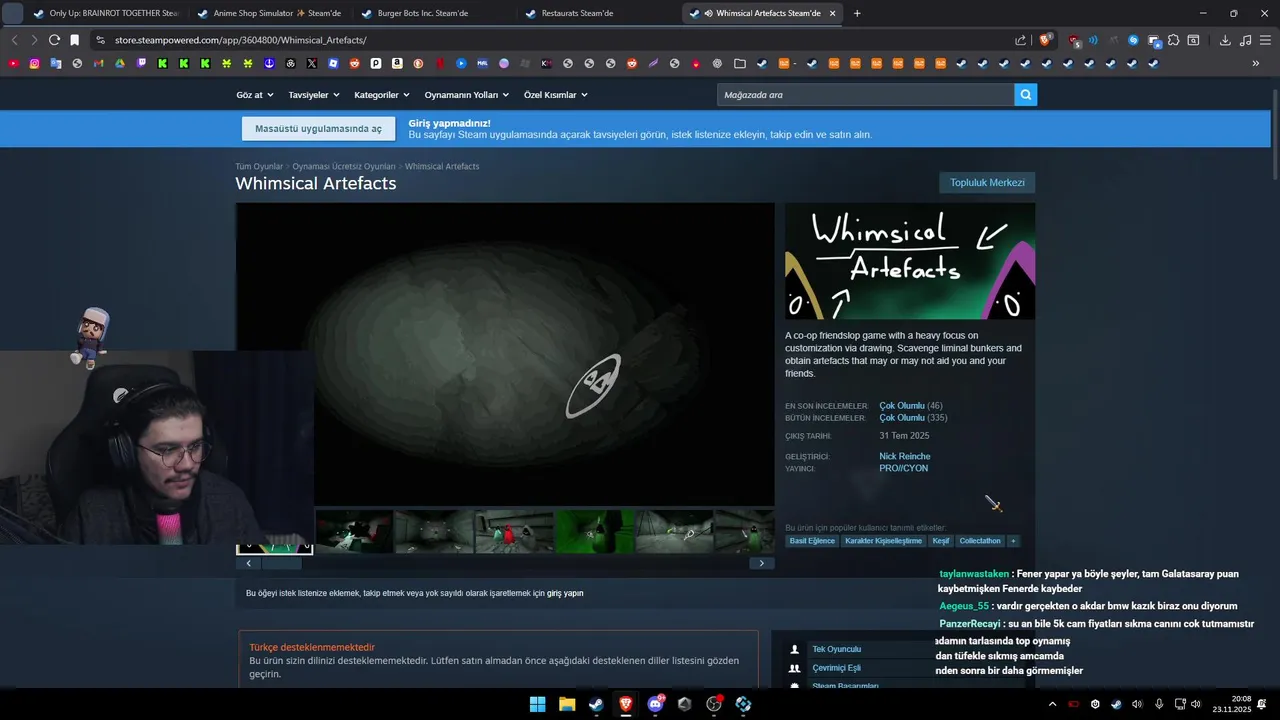
Task: Open the site information icon in the address bar
Action: 100,40
